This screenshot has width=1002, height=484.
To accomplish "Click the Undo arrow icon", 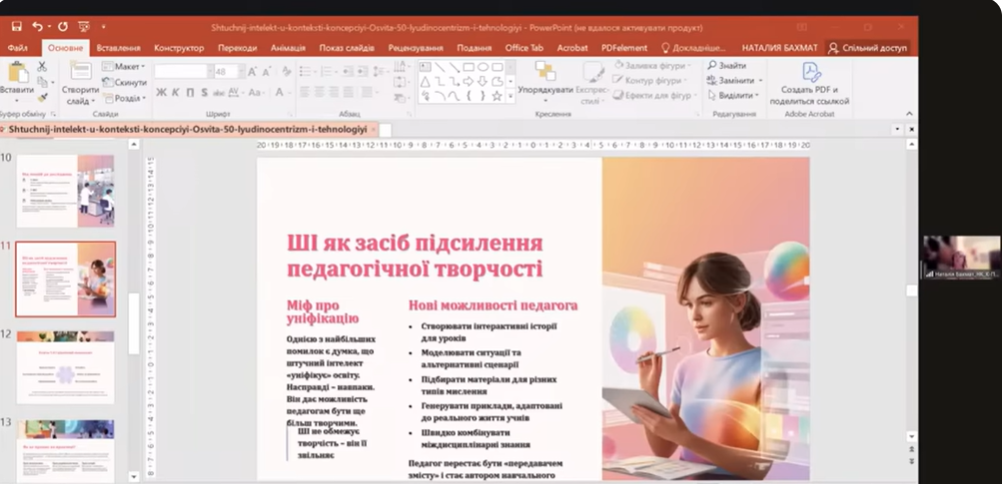I will tap(37, 26).
